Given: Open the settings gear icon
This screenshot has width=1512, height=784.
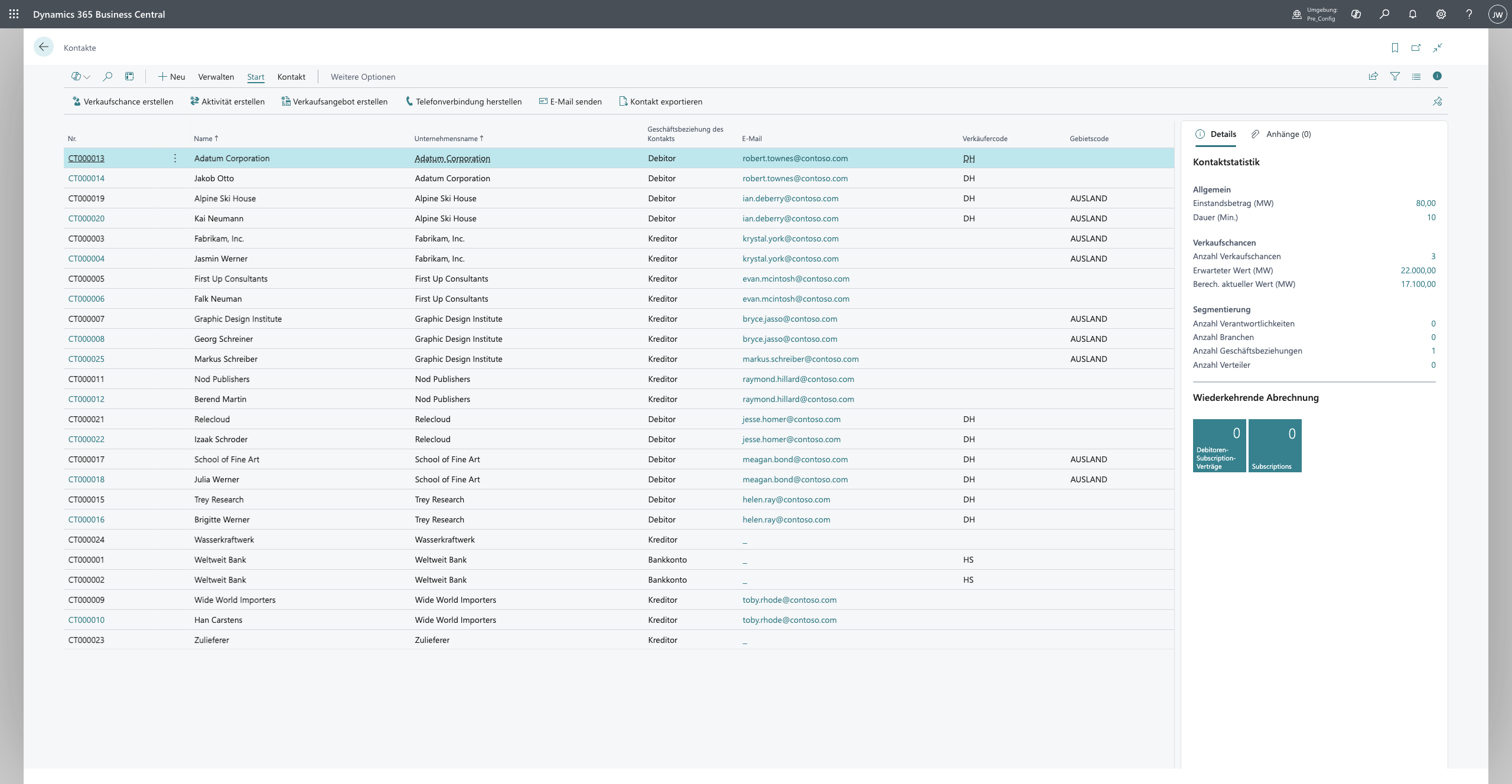Looking at the screenshot, I should coord(1441,14).
